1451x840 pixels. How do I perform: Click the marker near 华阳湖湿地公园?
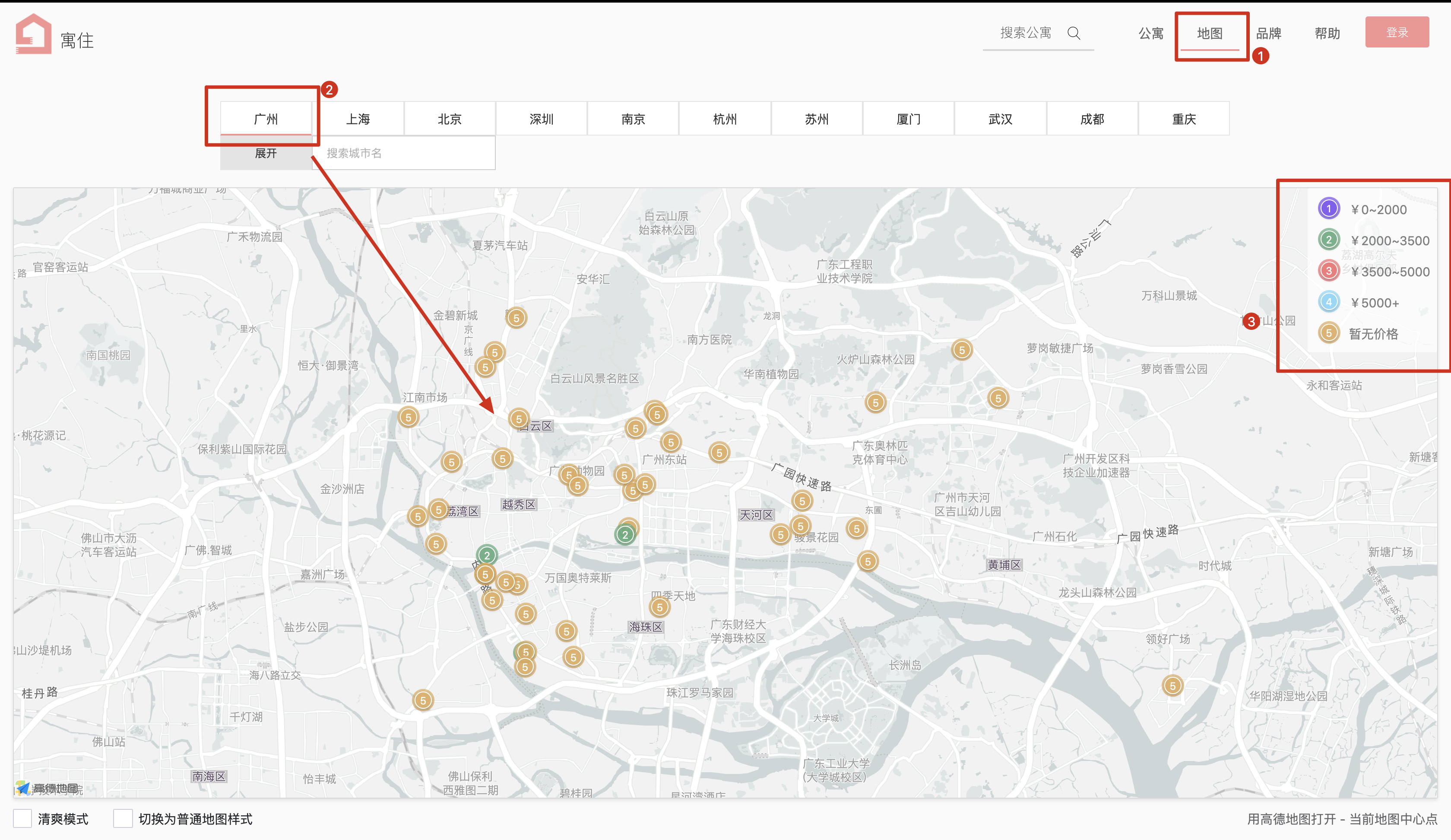point(1172,686)
